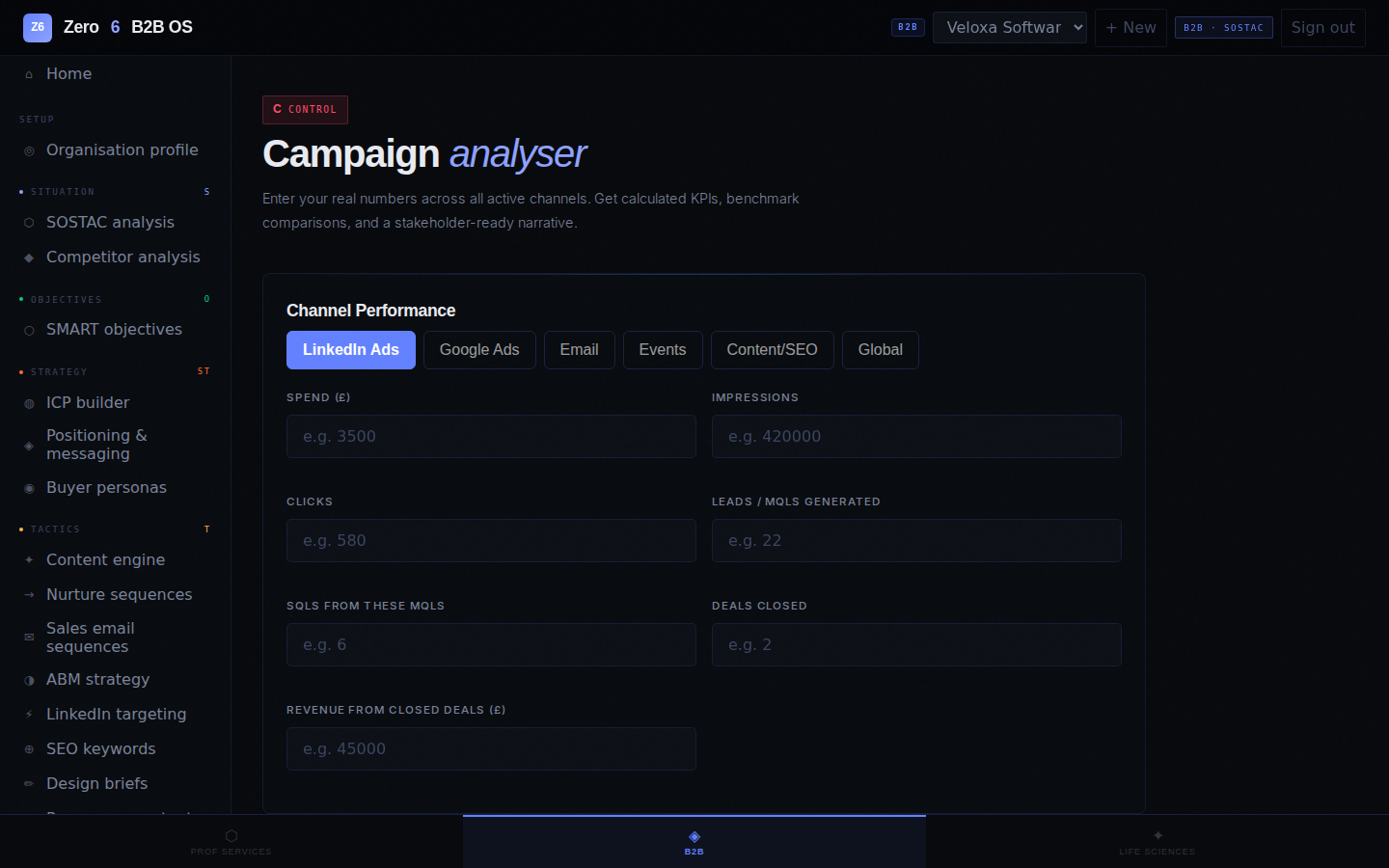The height and width of the screenshot is (868, 1389).
Task: Focus the Spend (£) input field
Action: [491, 437]
